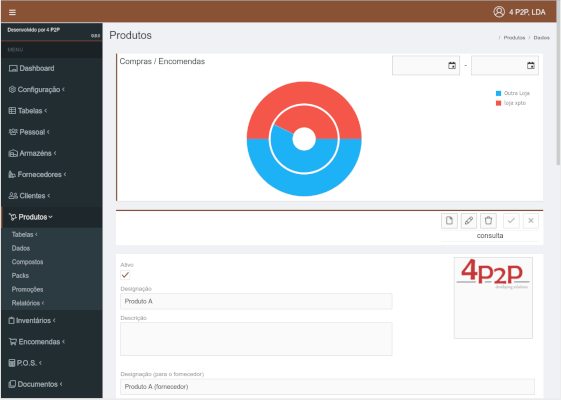Open the start date calendar icon
Screen dimensions: 561x400
tap(452, 65)
